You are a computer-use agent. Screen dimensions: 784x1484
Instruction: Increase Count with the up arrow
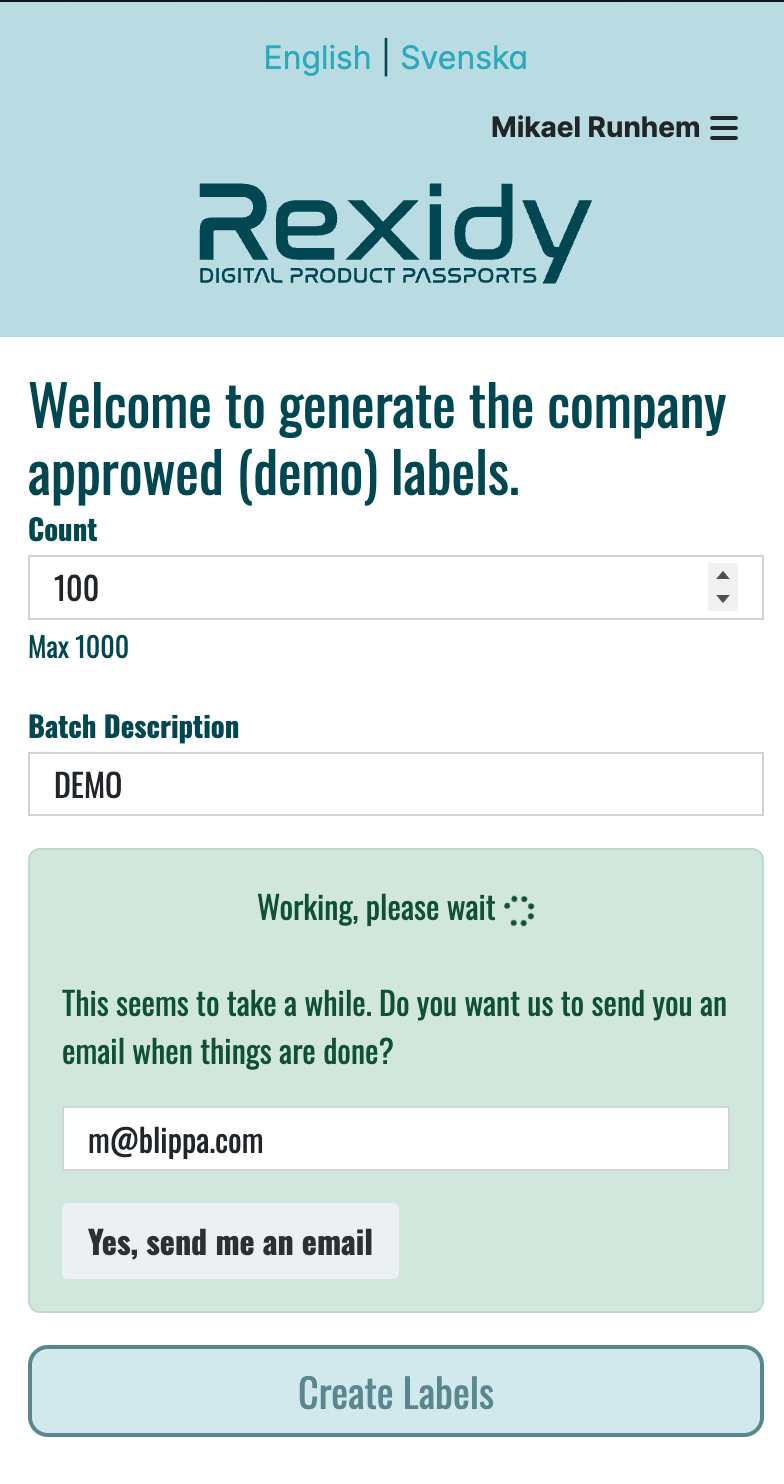coord(723,576)
